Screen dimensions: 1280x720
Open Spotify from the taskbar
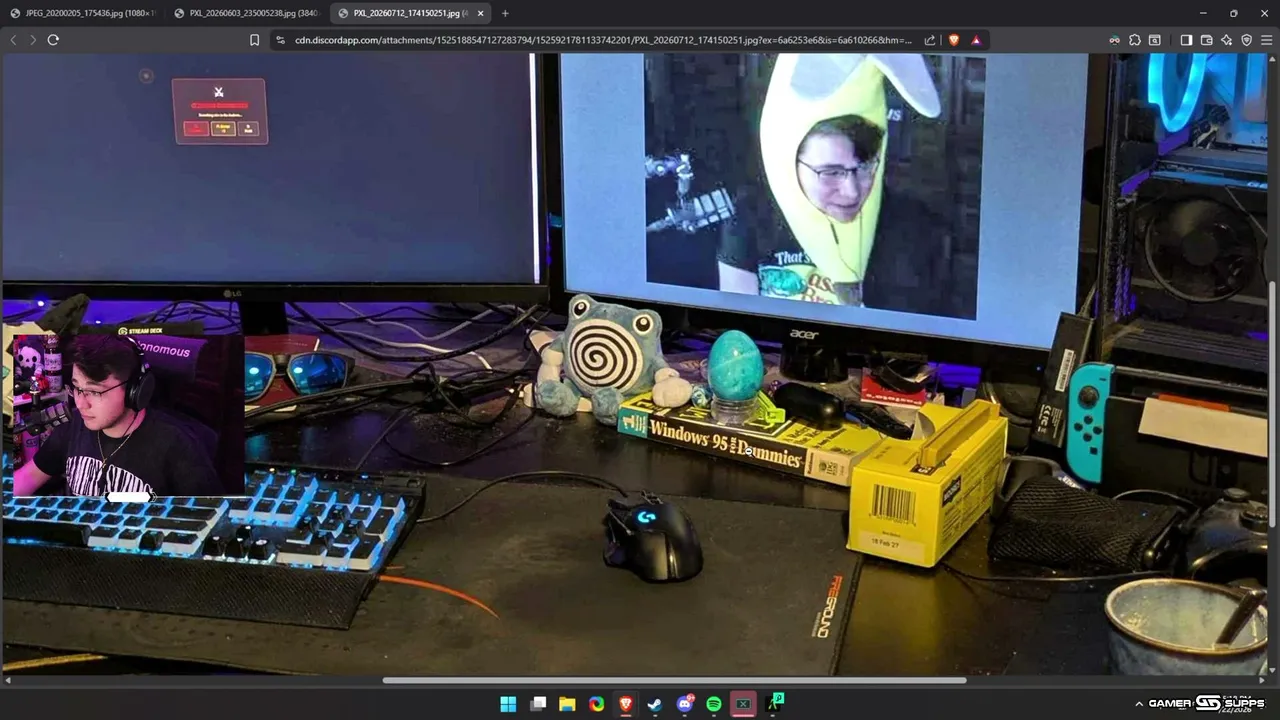(x=714, y=704)
